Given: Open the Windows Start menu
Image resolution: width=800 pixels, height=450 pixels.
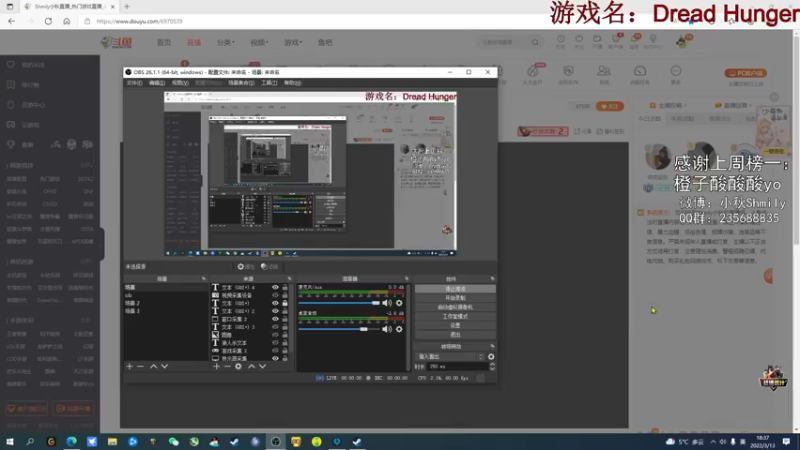Looking at the screenshot, I should point(9,441).
